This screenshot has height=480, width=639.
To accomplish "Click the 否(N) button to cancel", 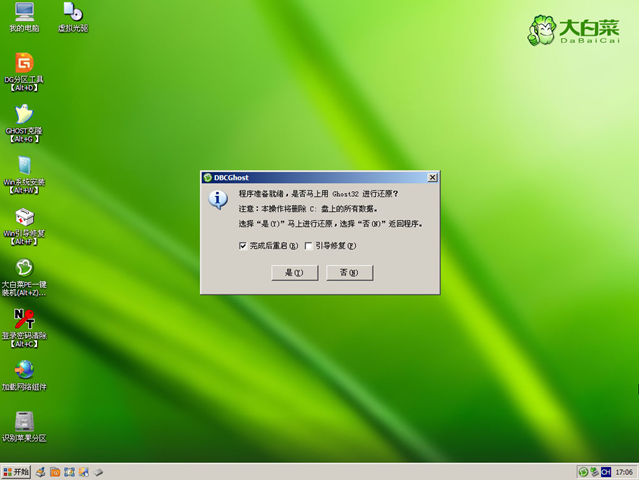I will pos(349,272).
